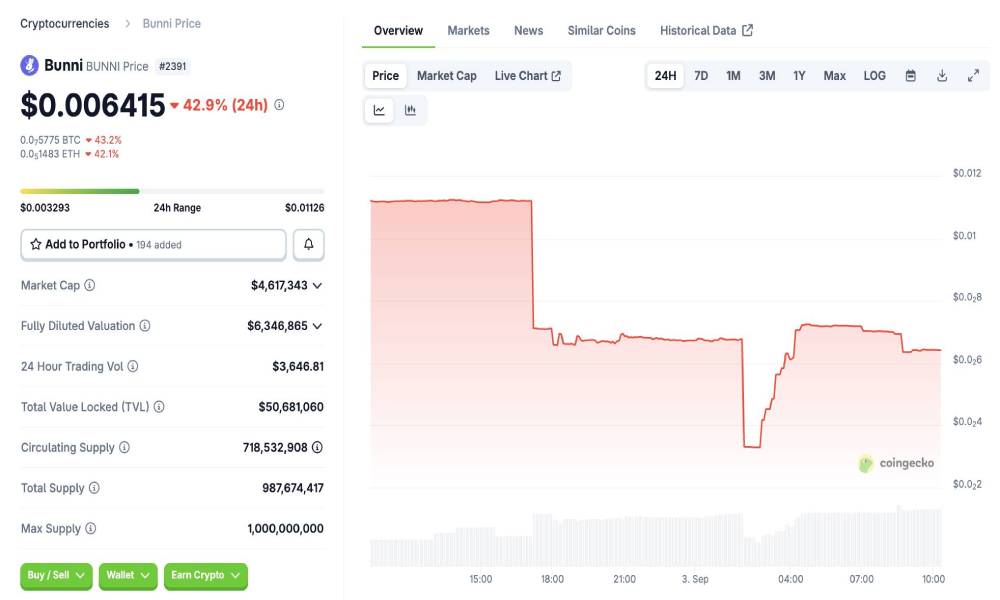Open the calendar date range picker
1000x600 pixels.
[910, 76]
